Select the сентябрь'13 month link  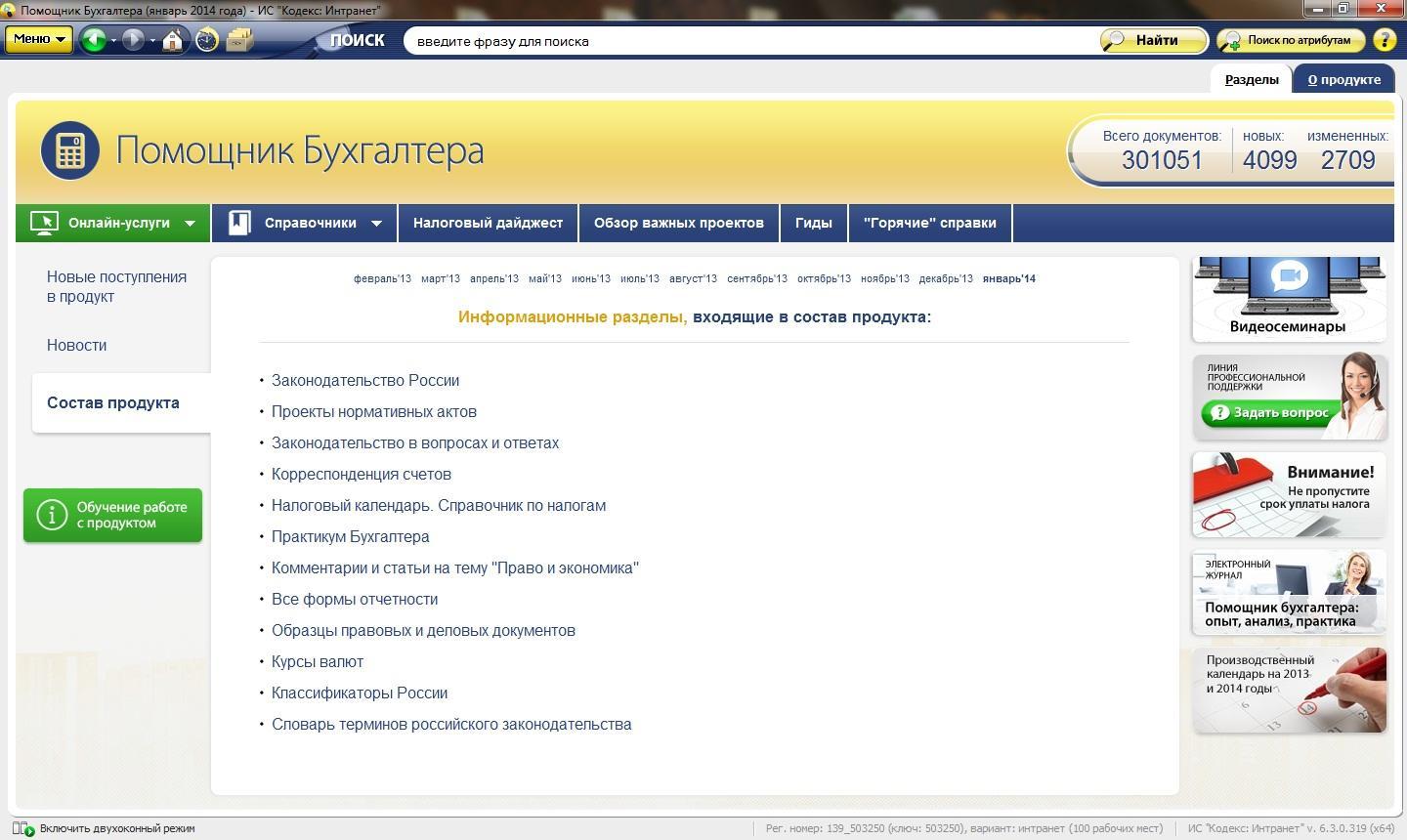757,278
